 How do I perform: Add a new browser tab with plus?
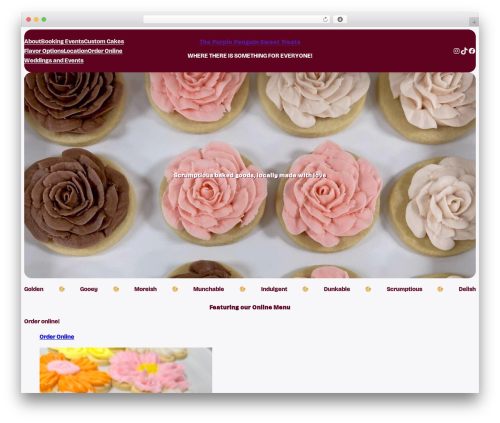(474, 22)
